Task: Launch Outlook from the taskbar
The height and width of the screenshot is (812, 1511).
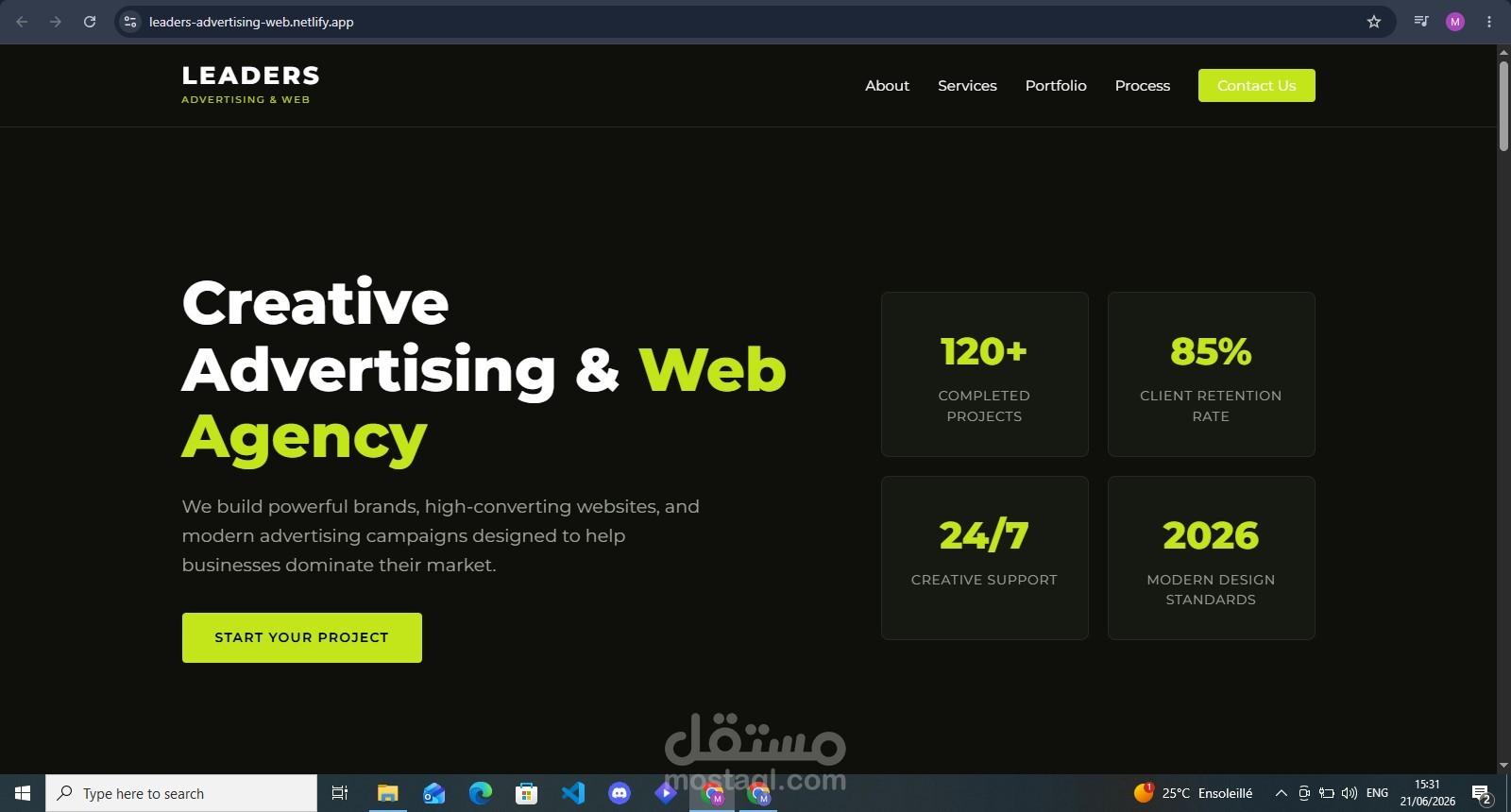Action: 434,793
